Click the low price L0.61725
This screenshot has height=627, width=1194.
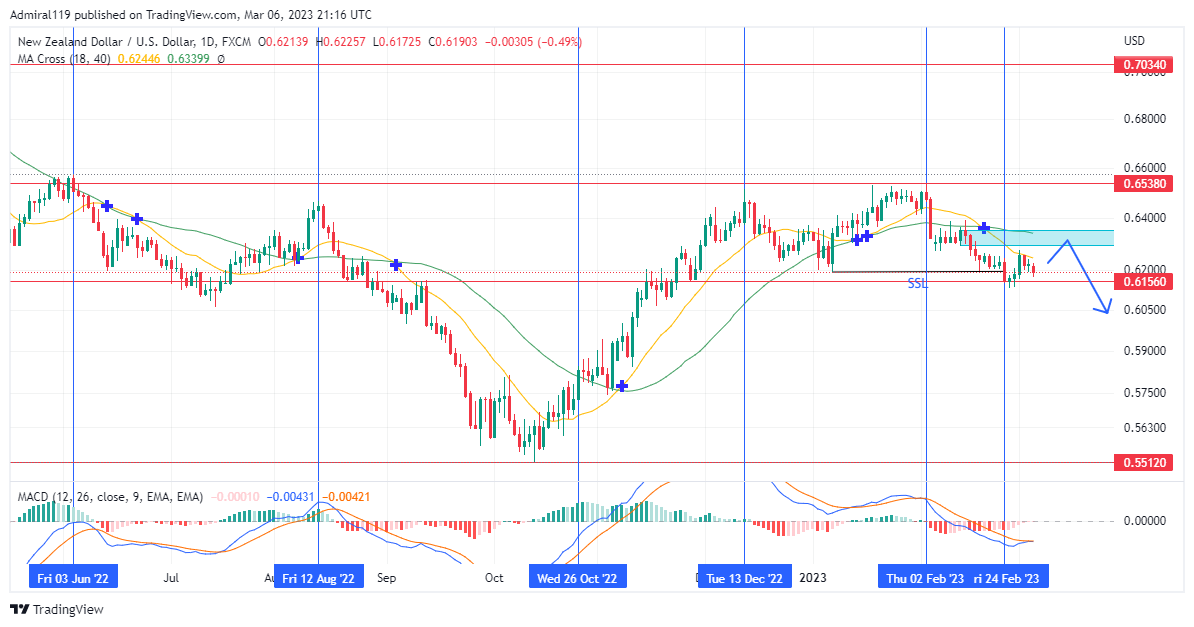pyautogui.click(x=396, y=42)
